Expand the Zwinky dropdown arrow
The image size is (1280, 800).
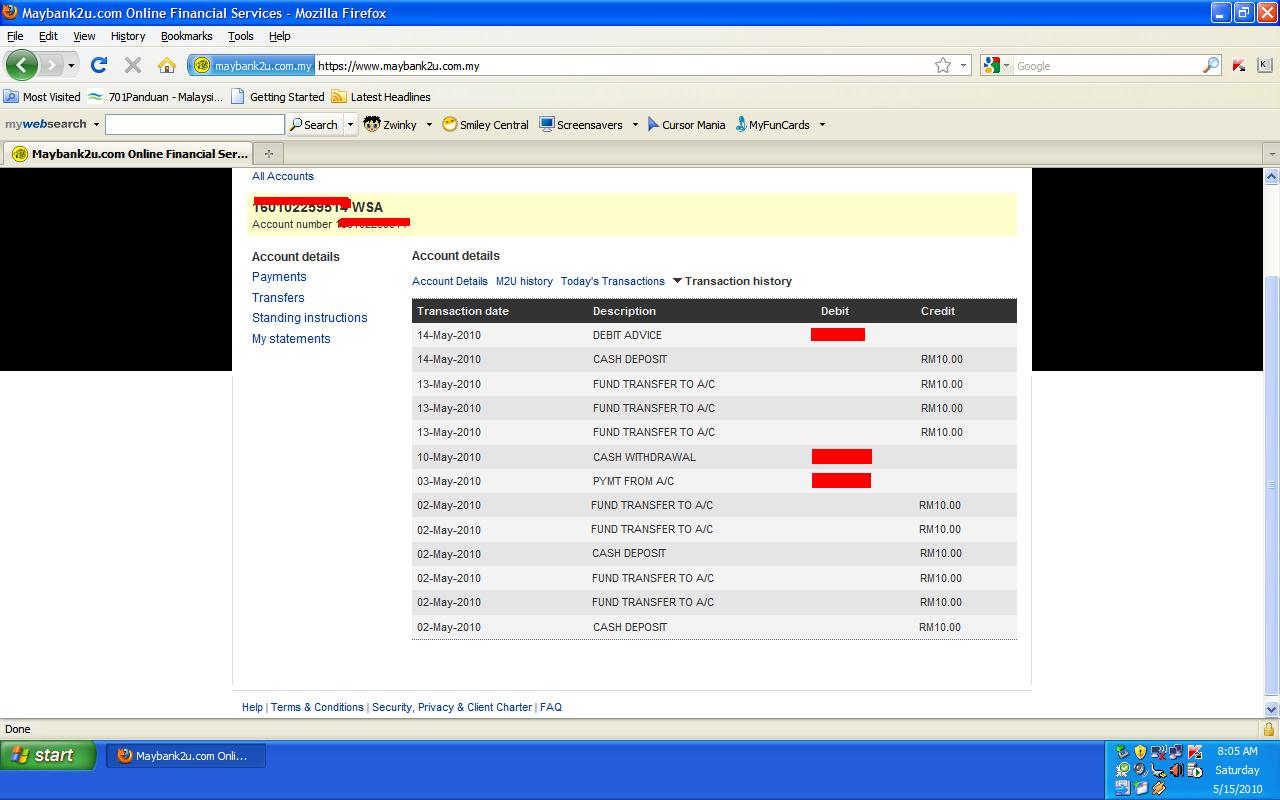429,124
